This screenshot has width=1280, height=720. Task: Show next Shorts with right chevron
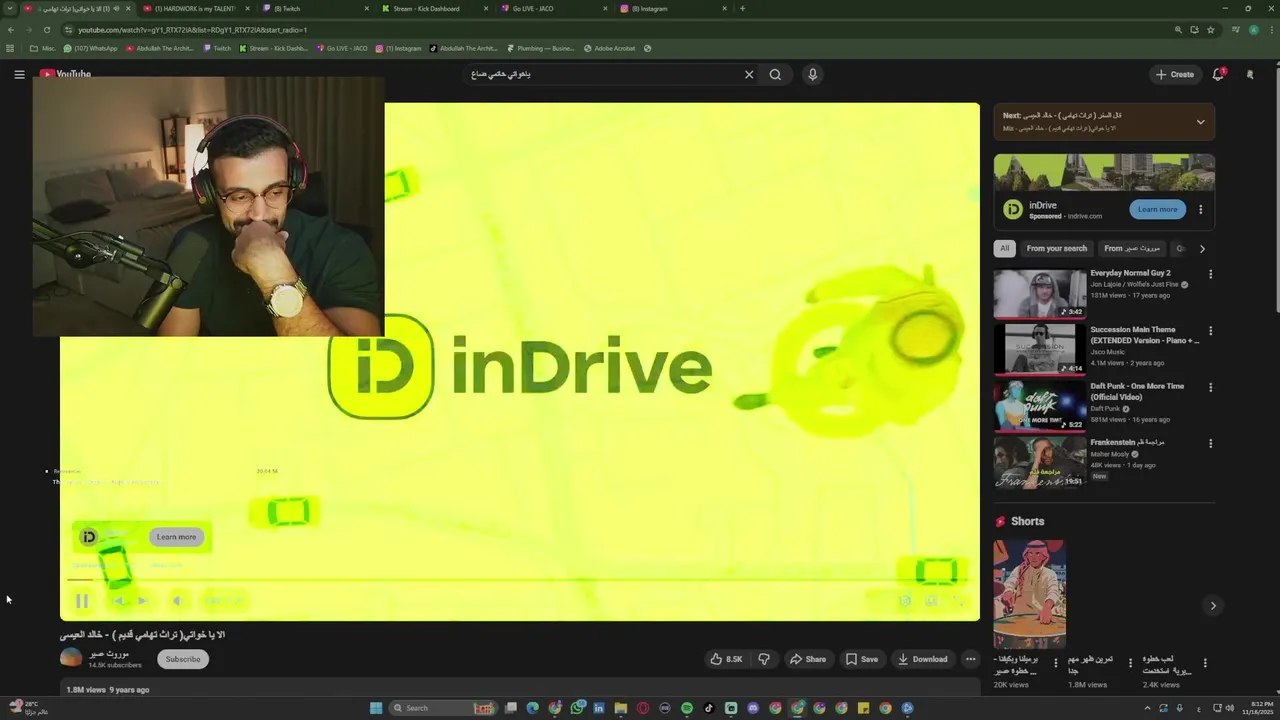click(1213, 605)
